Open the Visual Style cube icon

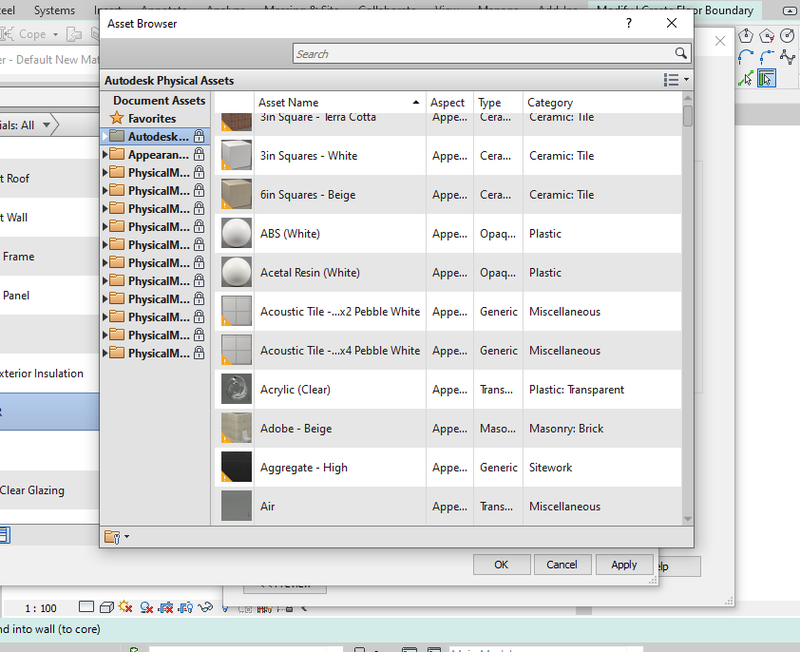click(107, 607)
